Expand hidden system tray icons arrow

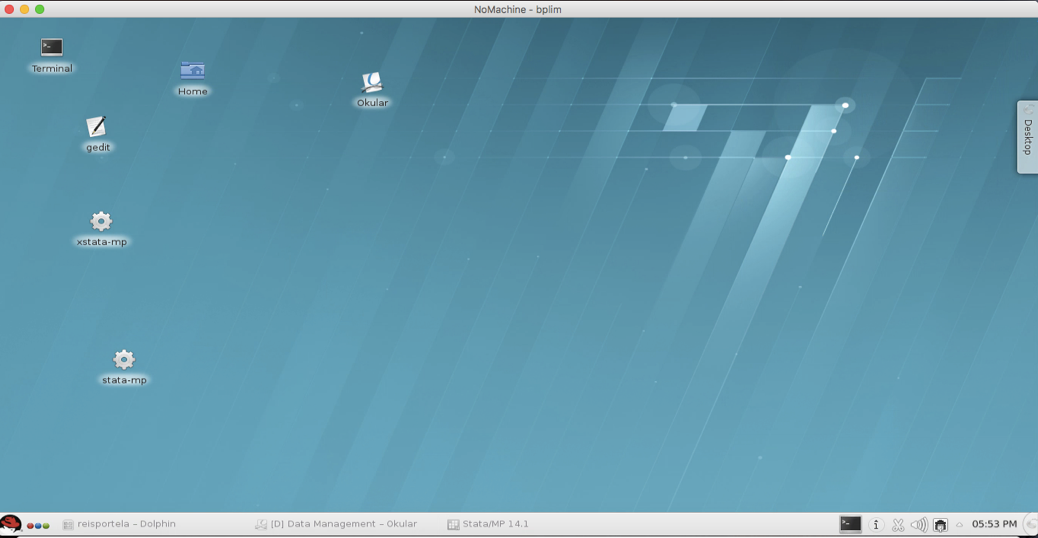tap(959, 524)
